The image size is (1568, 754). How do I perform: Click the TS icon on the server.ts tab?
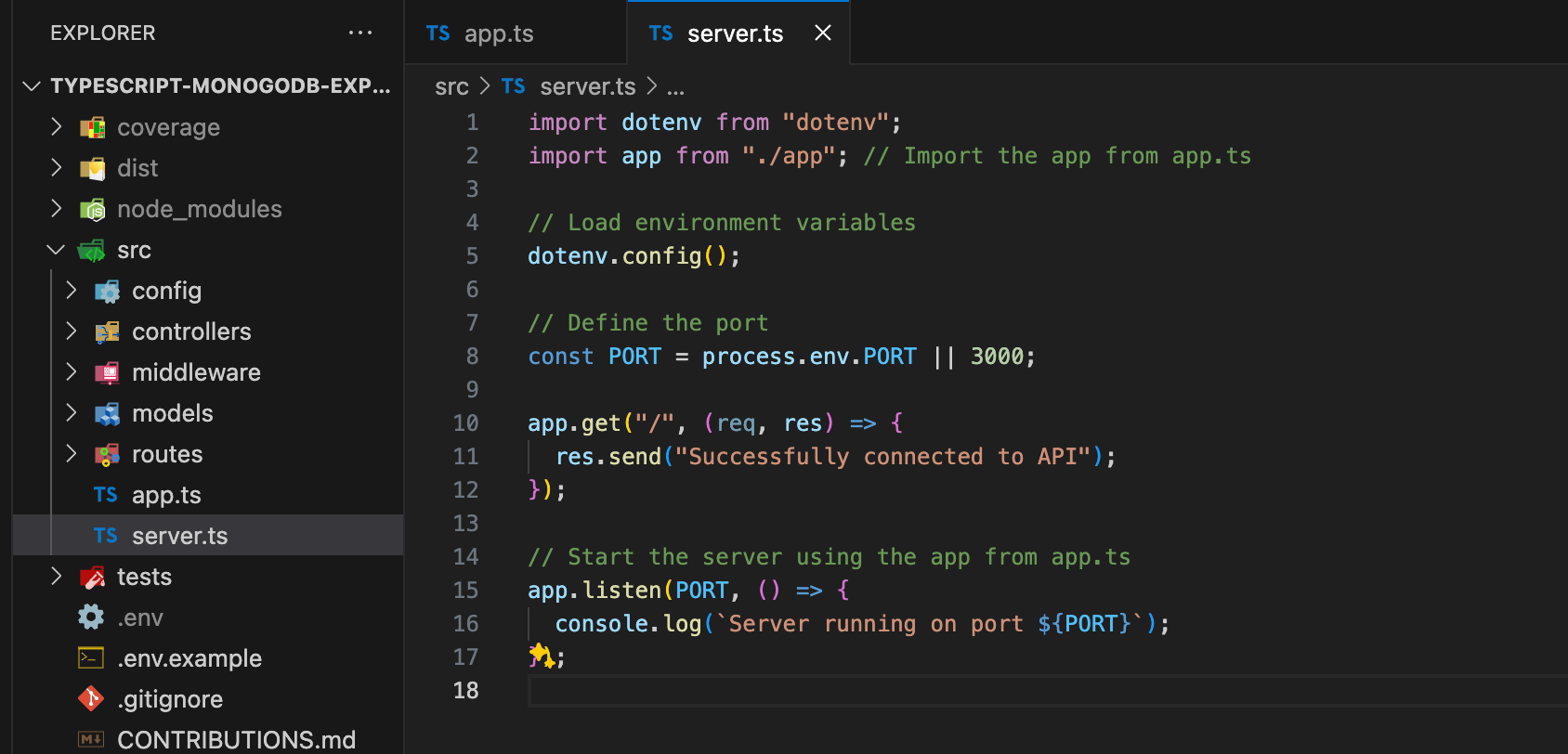point(661,33)
